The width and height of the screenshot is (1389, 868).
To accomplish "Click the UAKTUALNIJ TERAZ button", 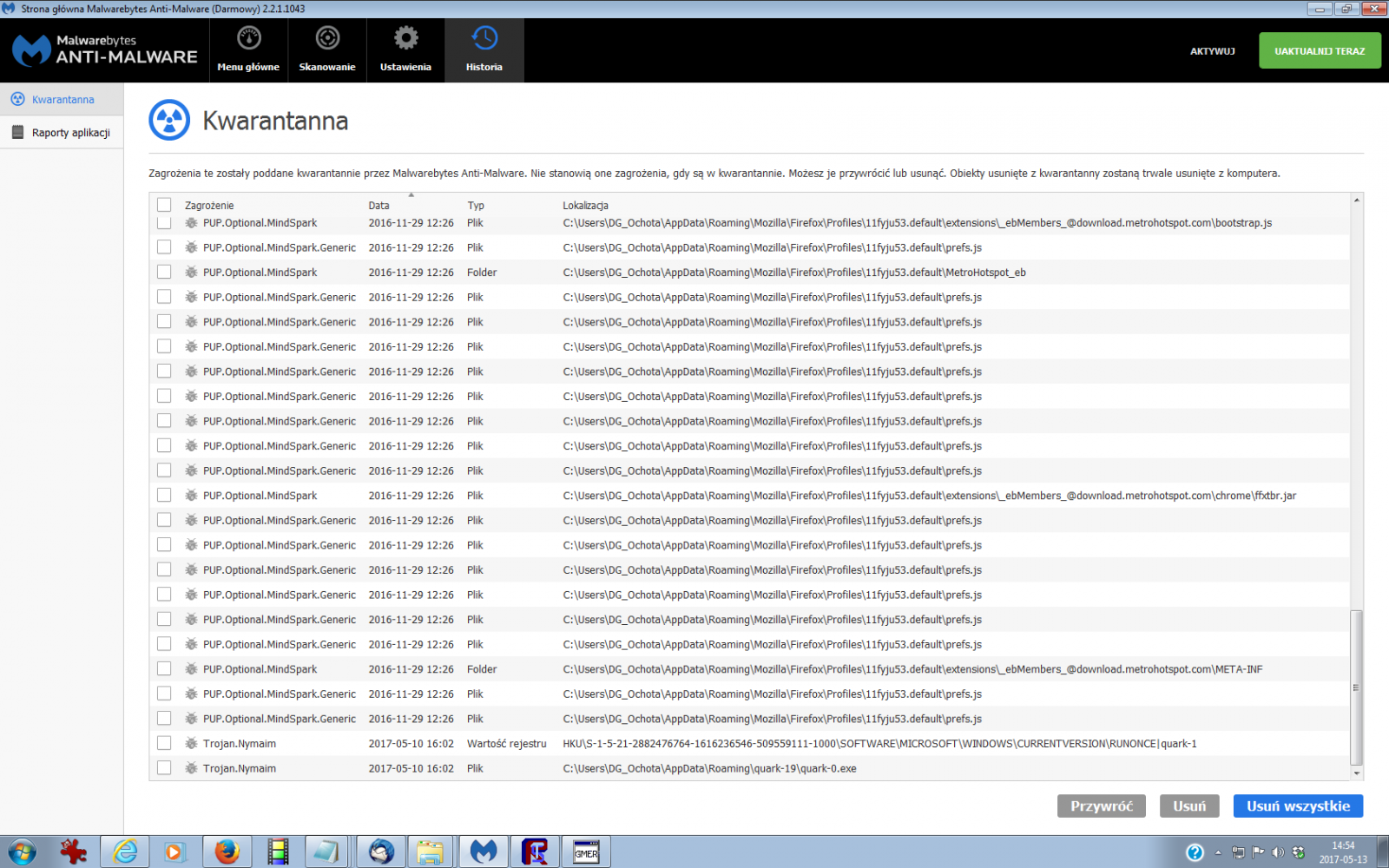I will [x=1320, y=51].
